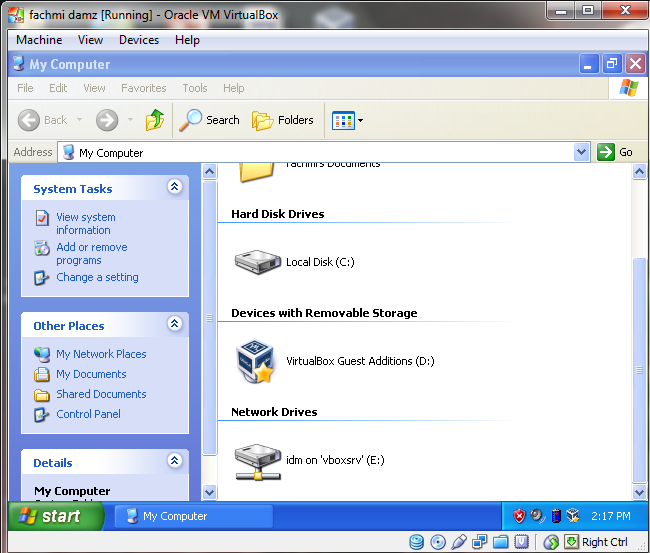
Task: Click Change a setting link
Action: (x=97, y=277)
